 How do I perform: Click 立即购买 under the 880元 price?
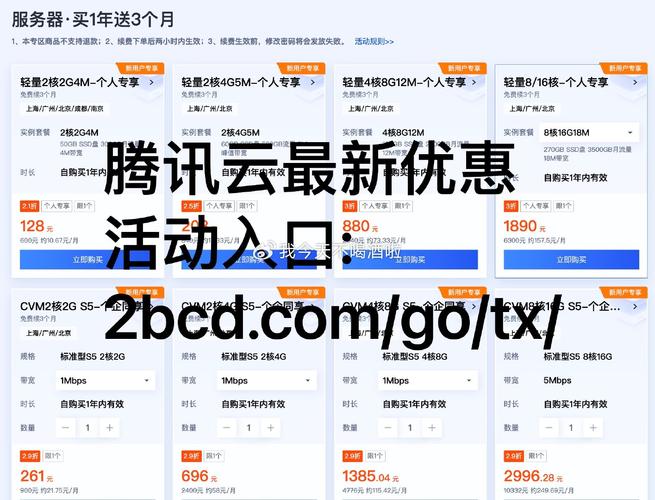pyautogui.click(x=410, y=260)
